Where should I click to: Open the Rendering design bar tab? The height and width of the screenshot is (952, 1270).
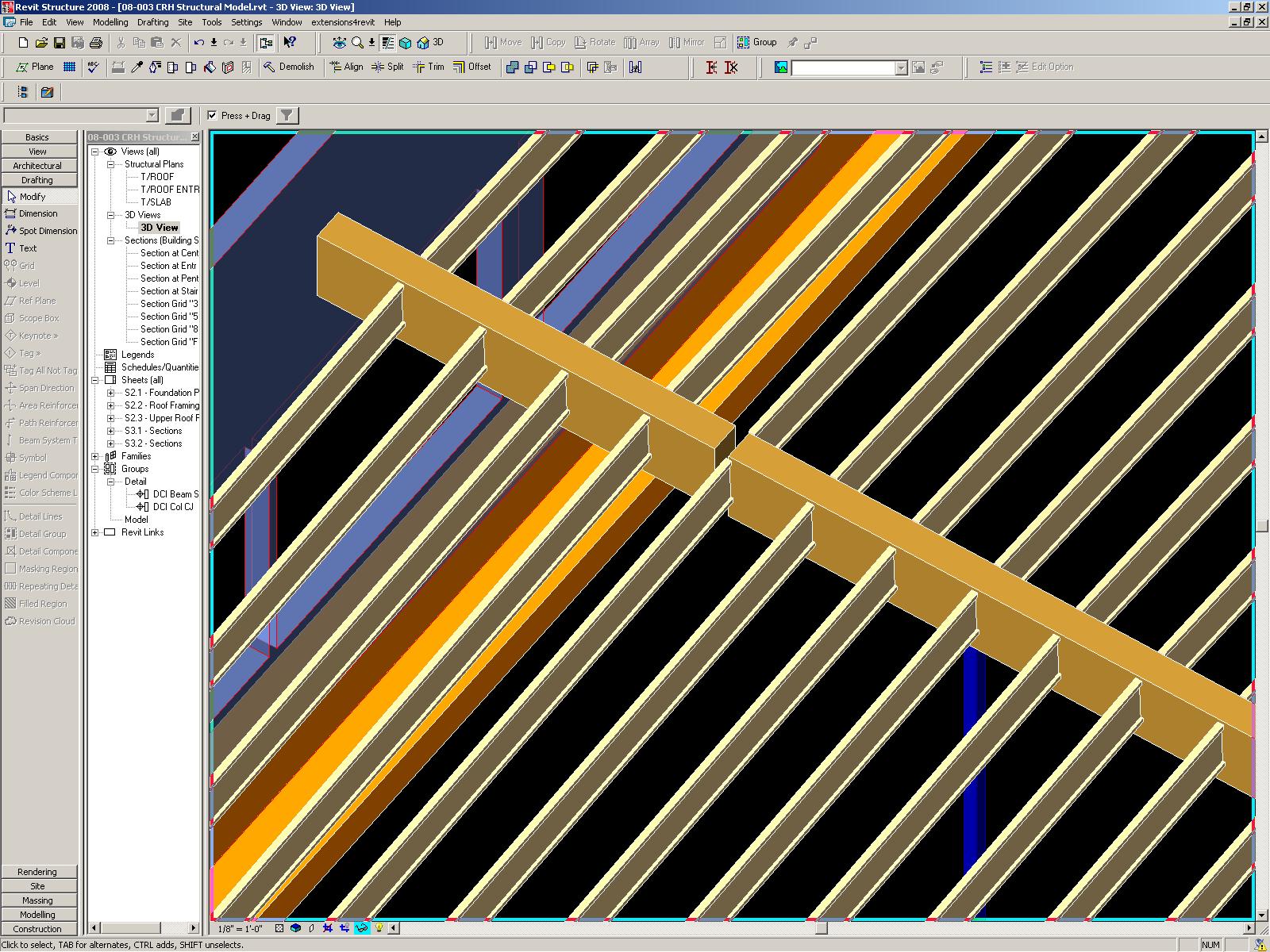pos(37,872)
